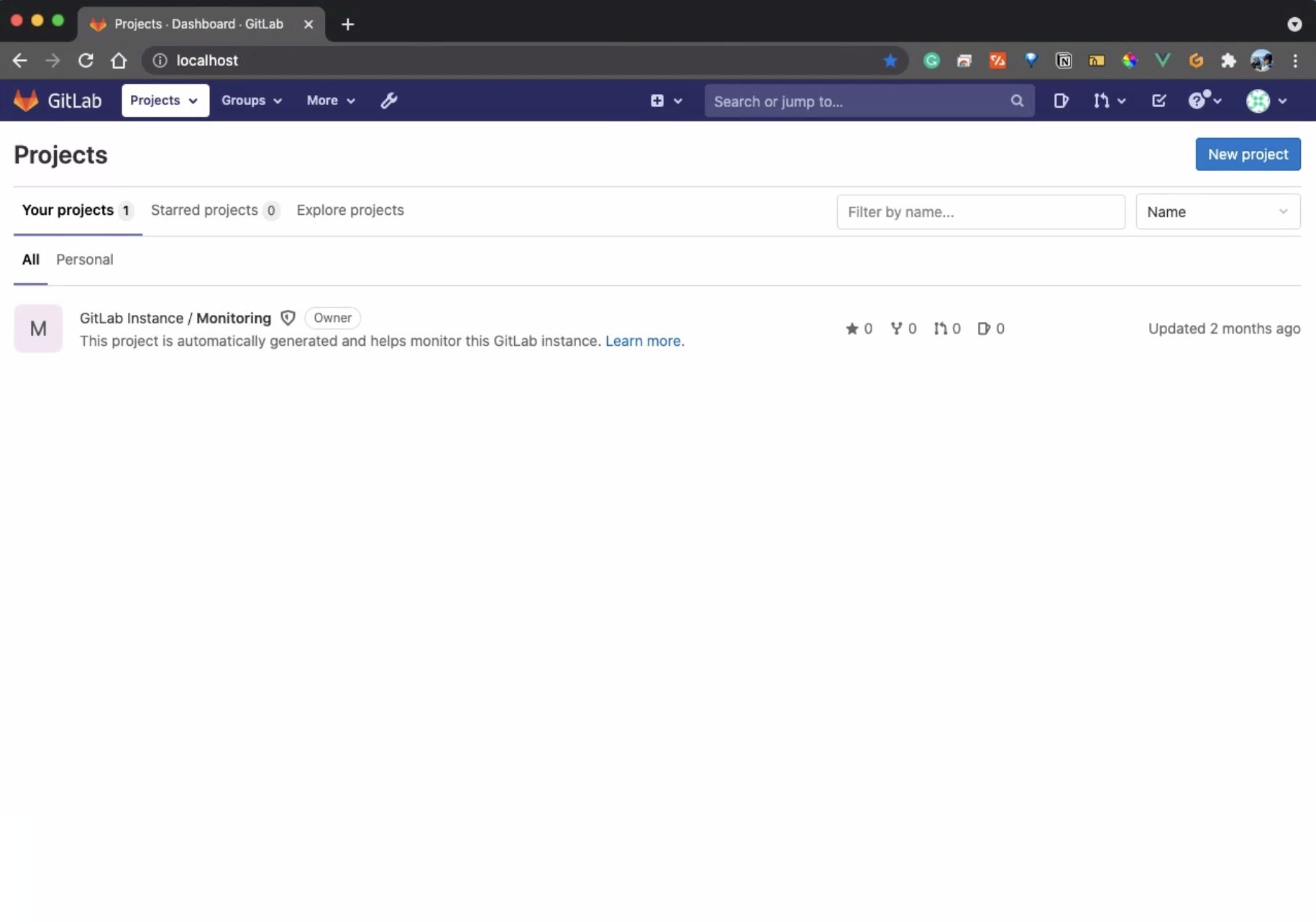Click the Chrome profile avatar
1316x923 pixels.
click(x=1261, y=60)
